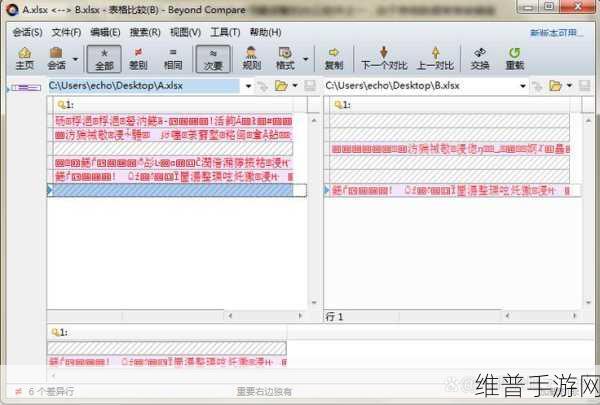
Task: Click the bottom detail pane key icon
Action: click(55, 332)
